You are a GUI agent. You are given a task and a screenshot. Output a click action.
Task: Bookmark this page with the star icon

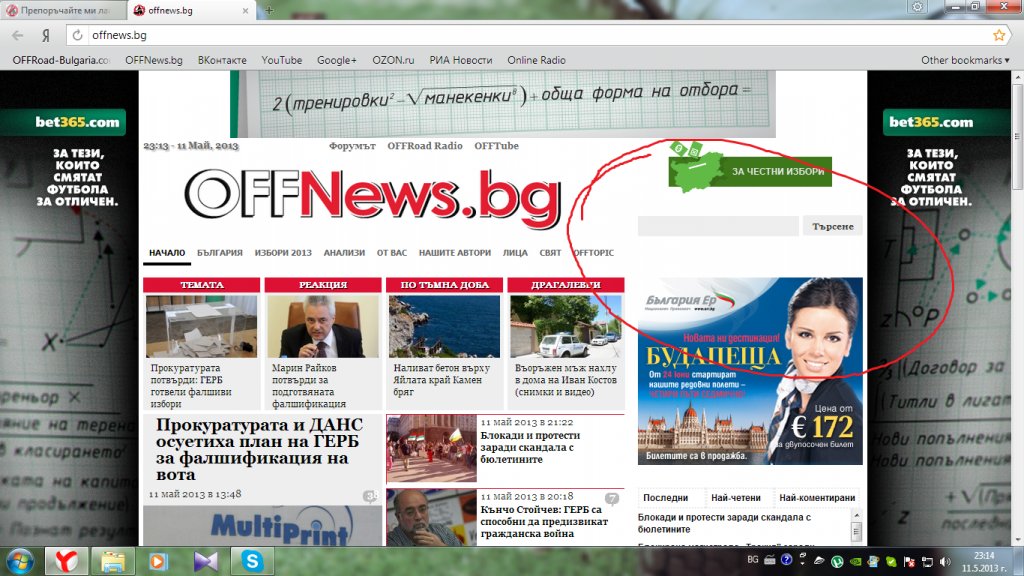(999, 35)
